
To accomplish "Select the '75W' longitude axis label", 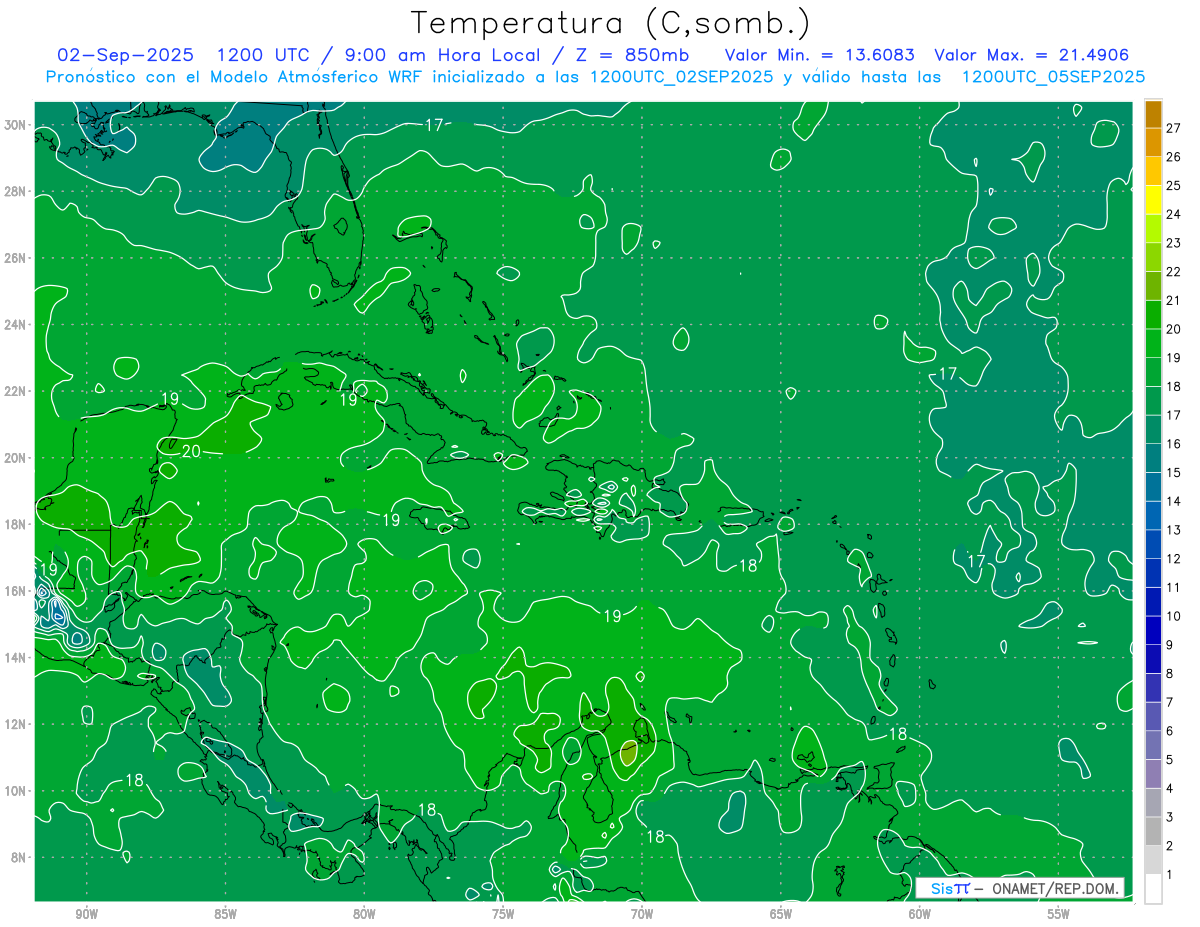I will [503, 914].
